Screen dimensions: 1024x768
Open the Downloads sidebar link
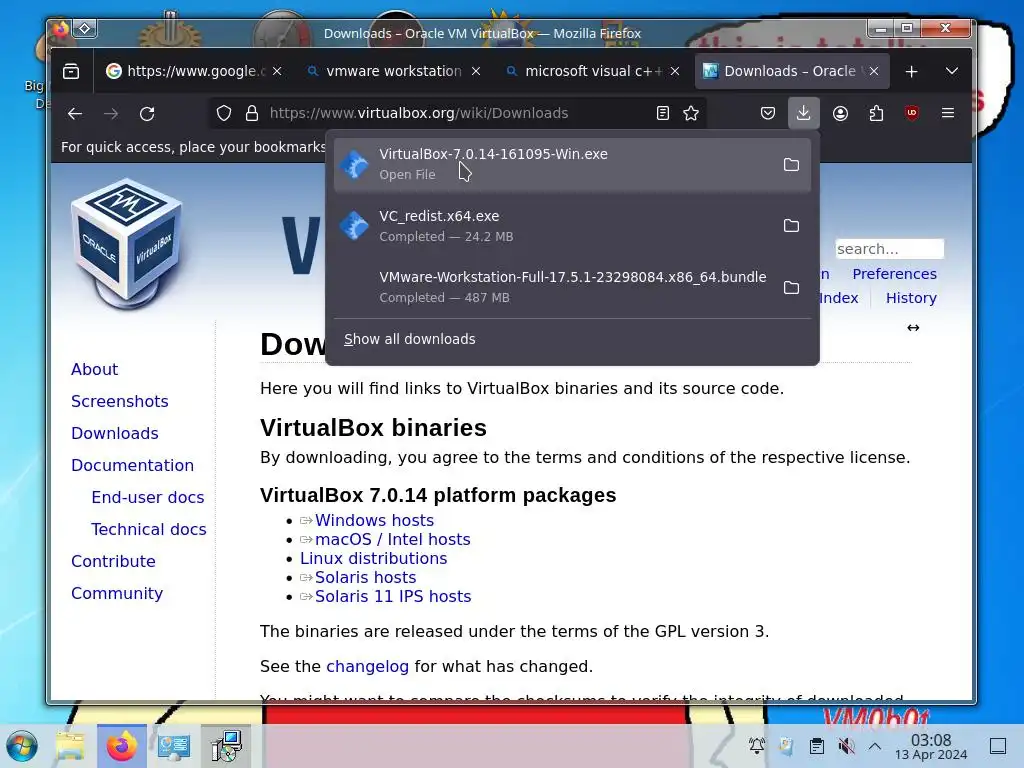[x=115, y=434]
